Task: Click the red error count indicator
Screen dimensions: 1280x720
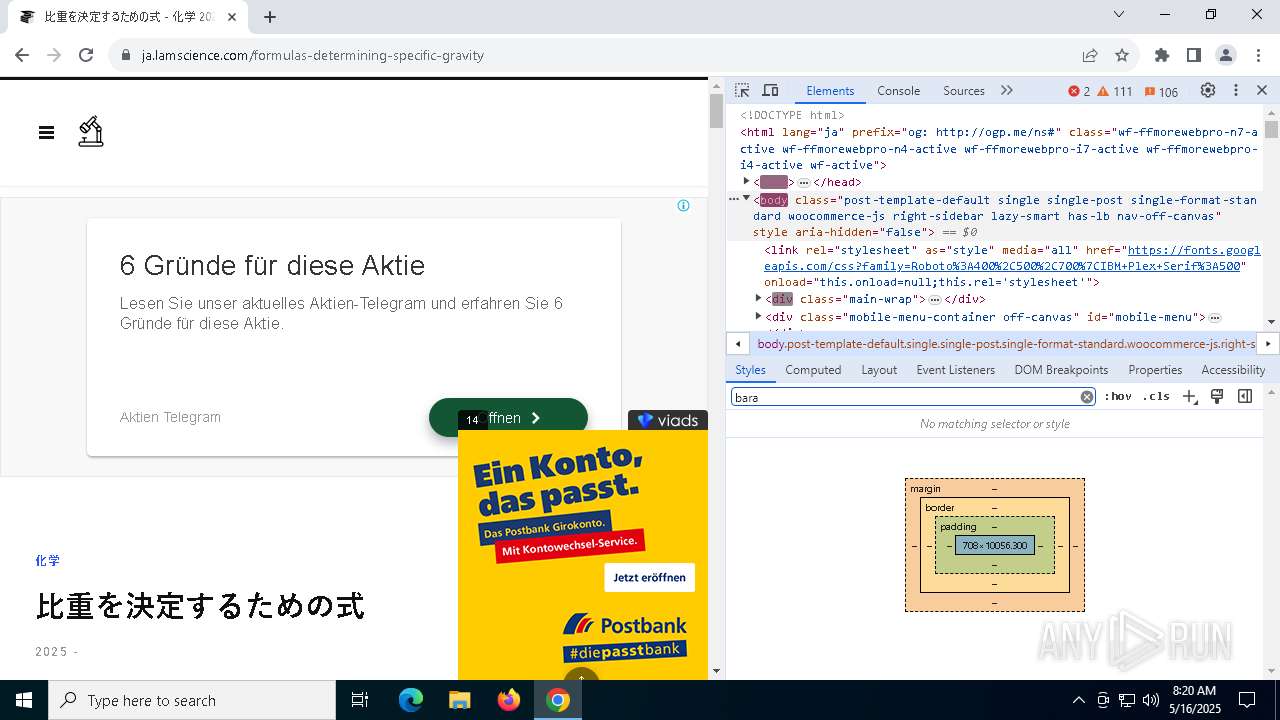Action: (1079, 91)
